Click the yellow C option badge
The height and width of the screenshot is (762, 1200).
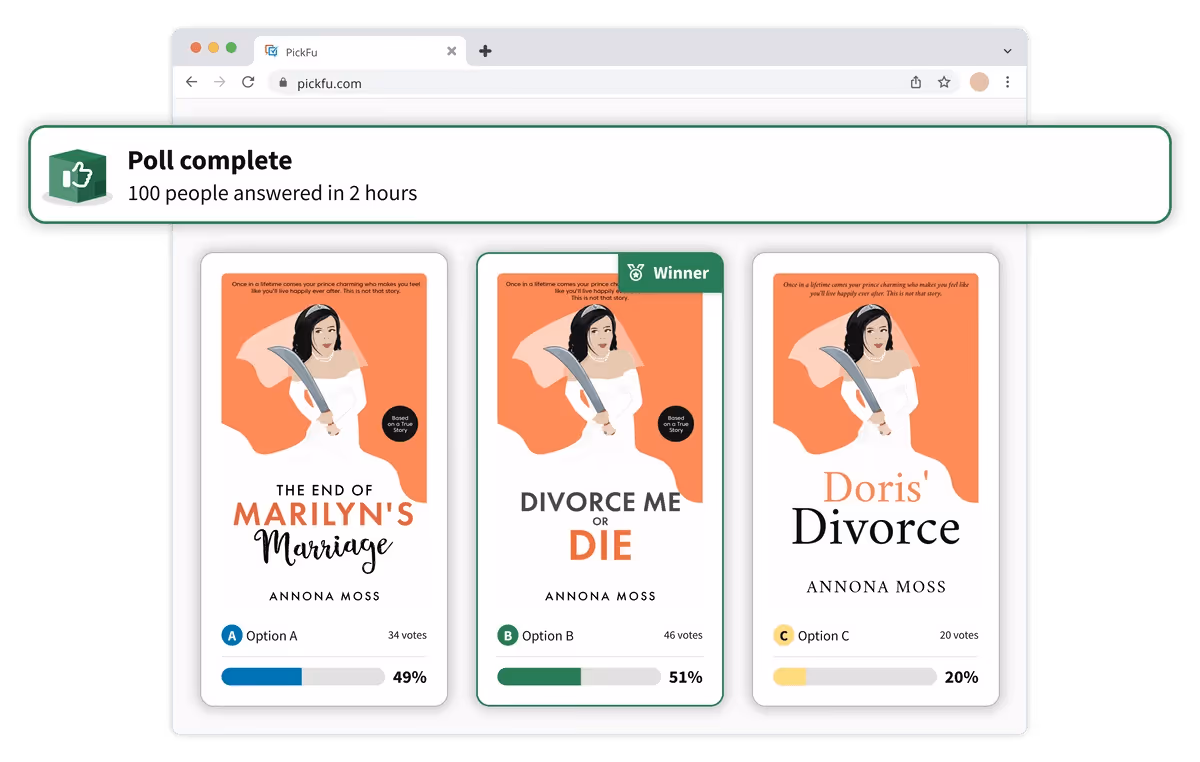point(784,635)
